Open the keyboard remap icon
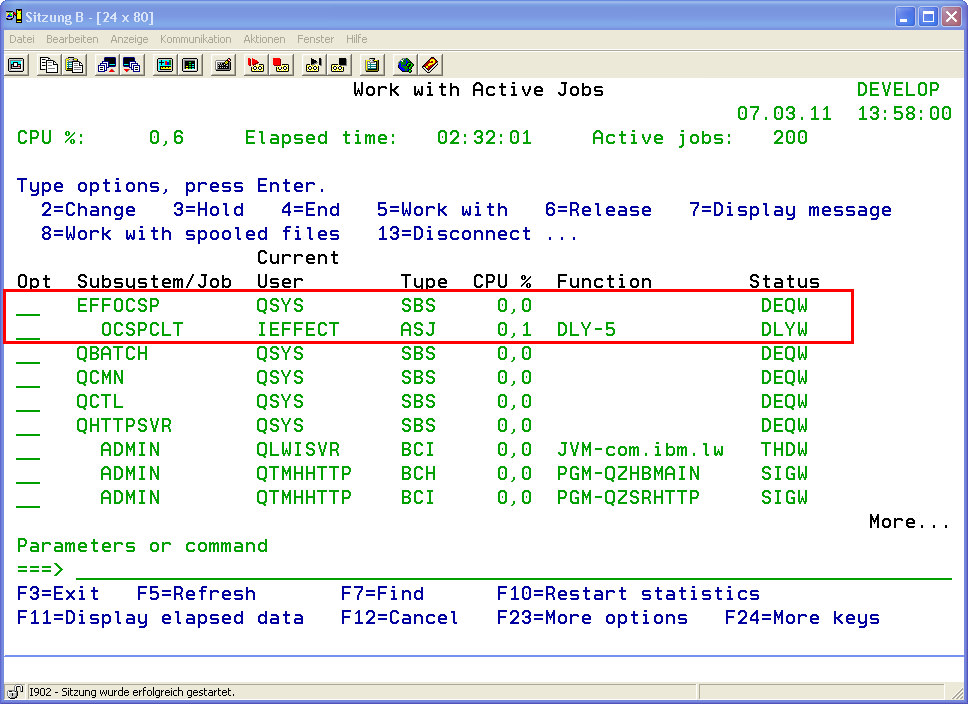This screenshot has width=968, height=704. [x=224, y=65]
